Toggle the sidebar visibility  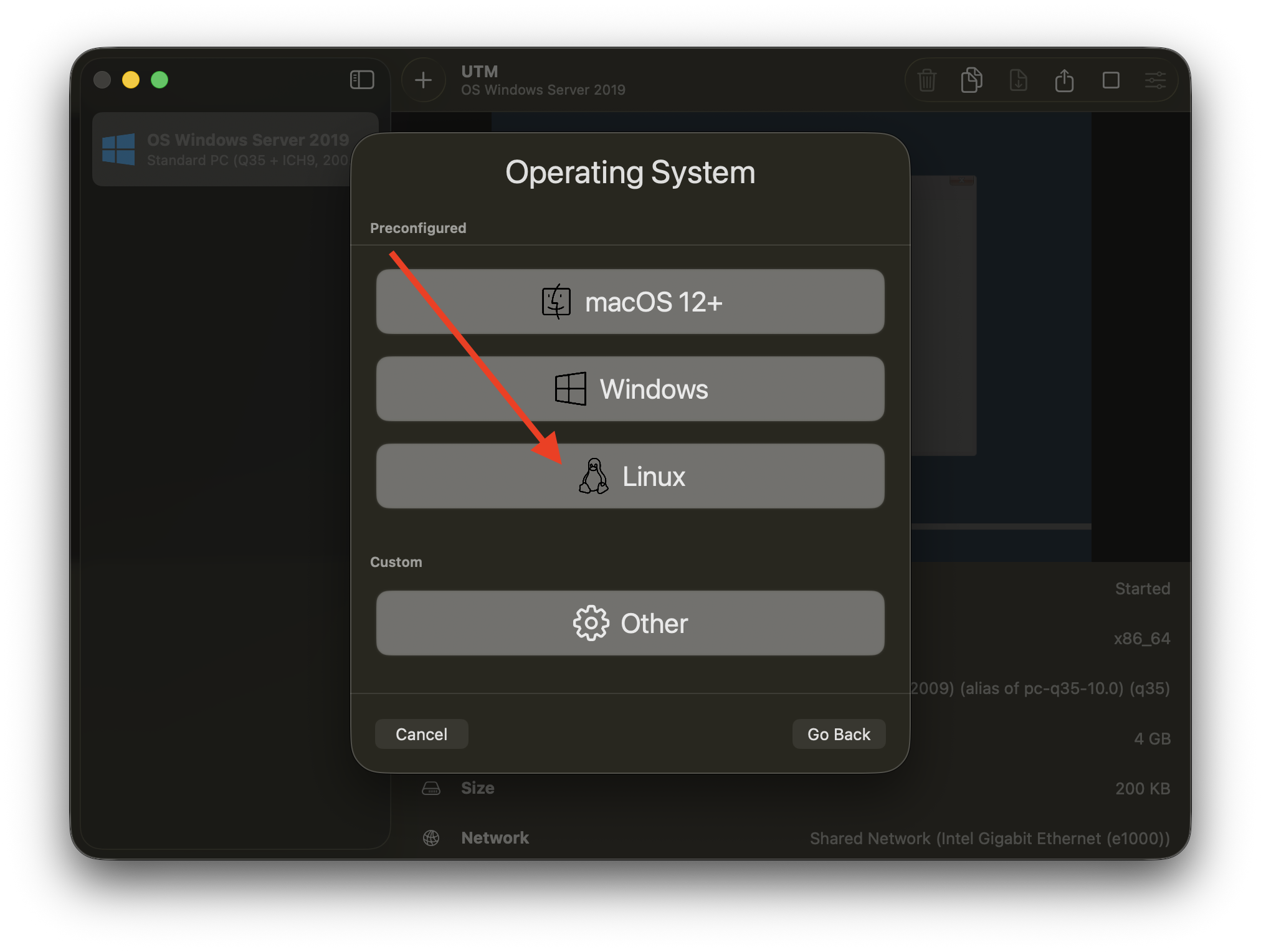tap(361, 80)
